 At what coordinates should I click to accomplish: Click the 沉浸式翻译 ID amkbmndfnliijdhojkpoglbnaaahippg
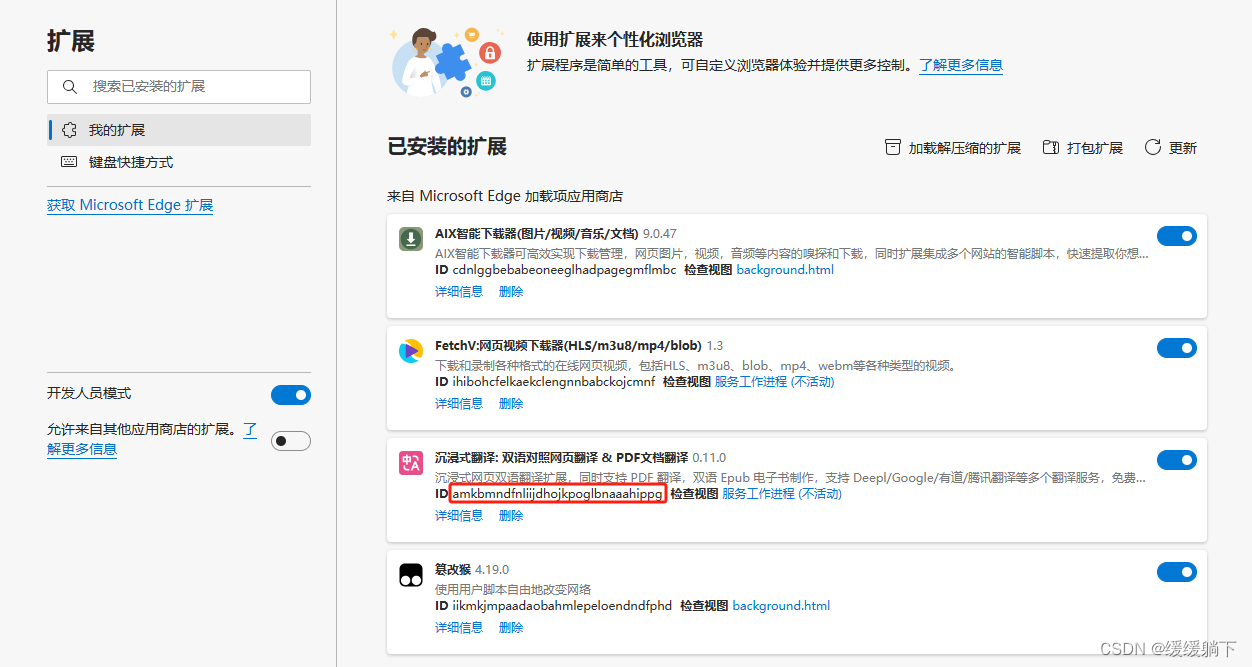click(557, 494)
